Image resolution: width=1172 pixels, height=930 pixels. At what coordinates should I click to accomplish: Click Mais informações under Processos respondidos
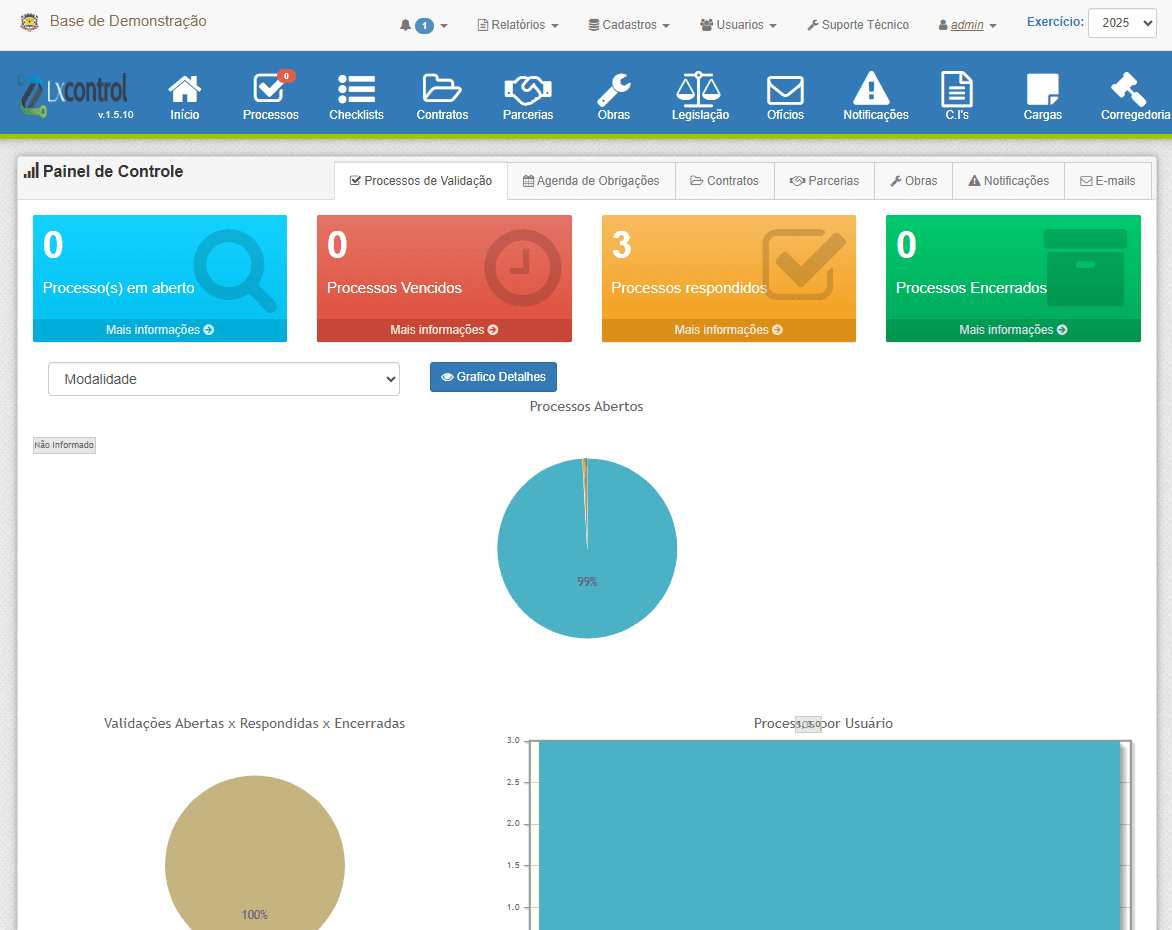tap(728, 330)
